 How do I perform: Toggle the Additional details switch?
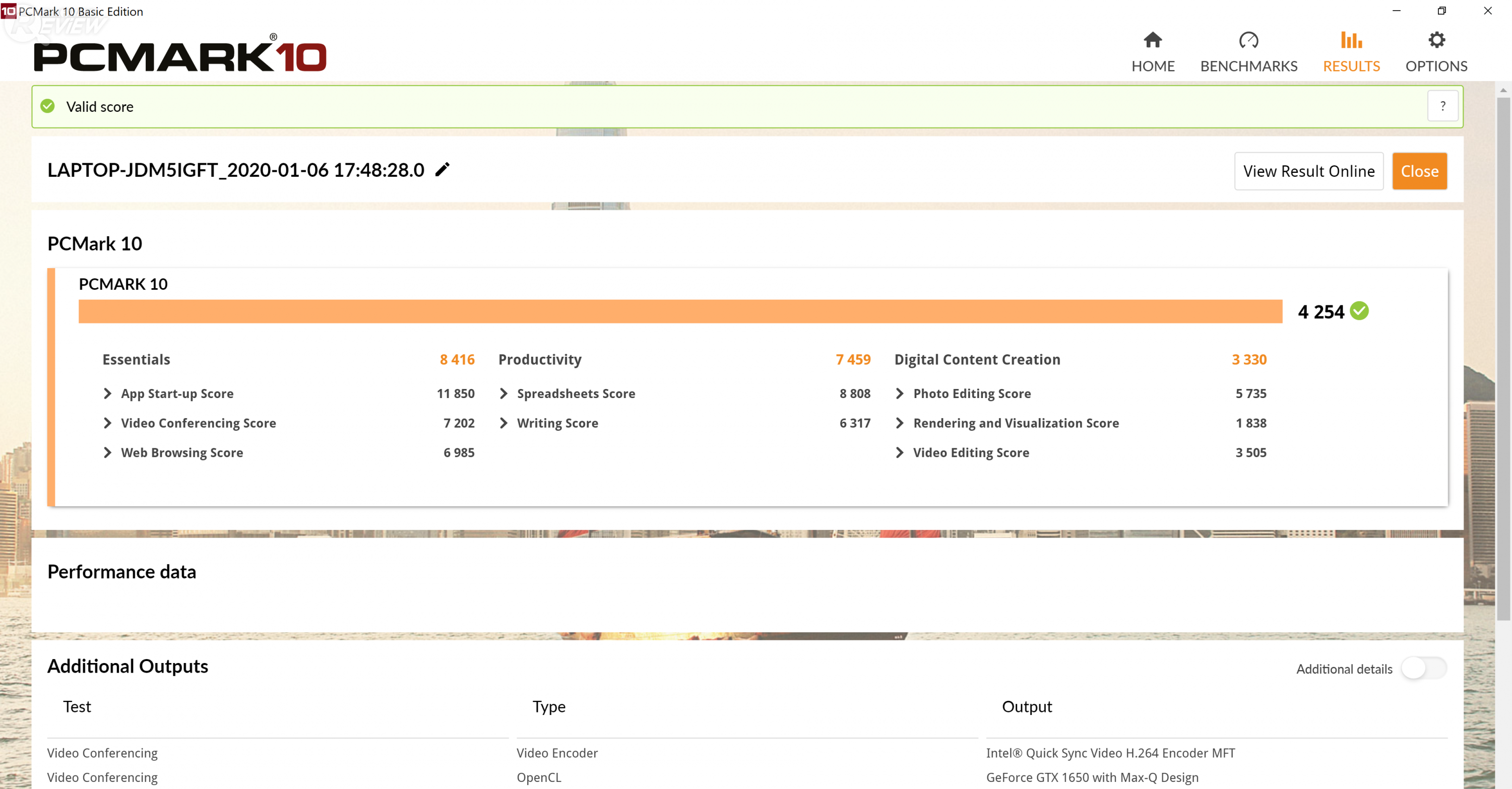[x=1423, y=668]
